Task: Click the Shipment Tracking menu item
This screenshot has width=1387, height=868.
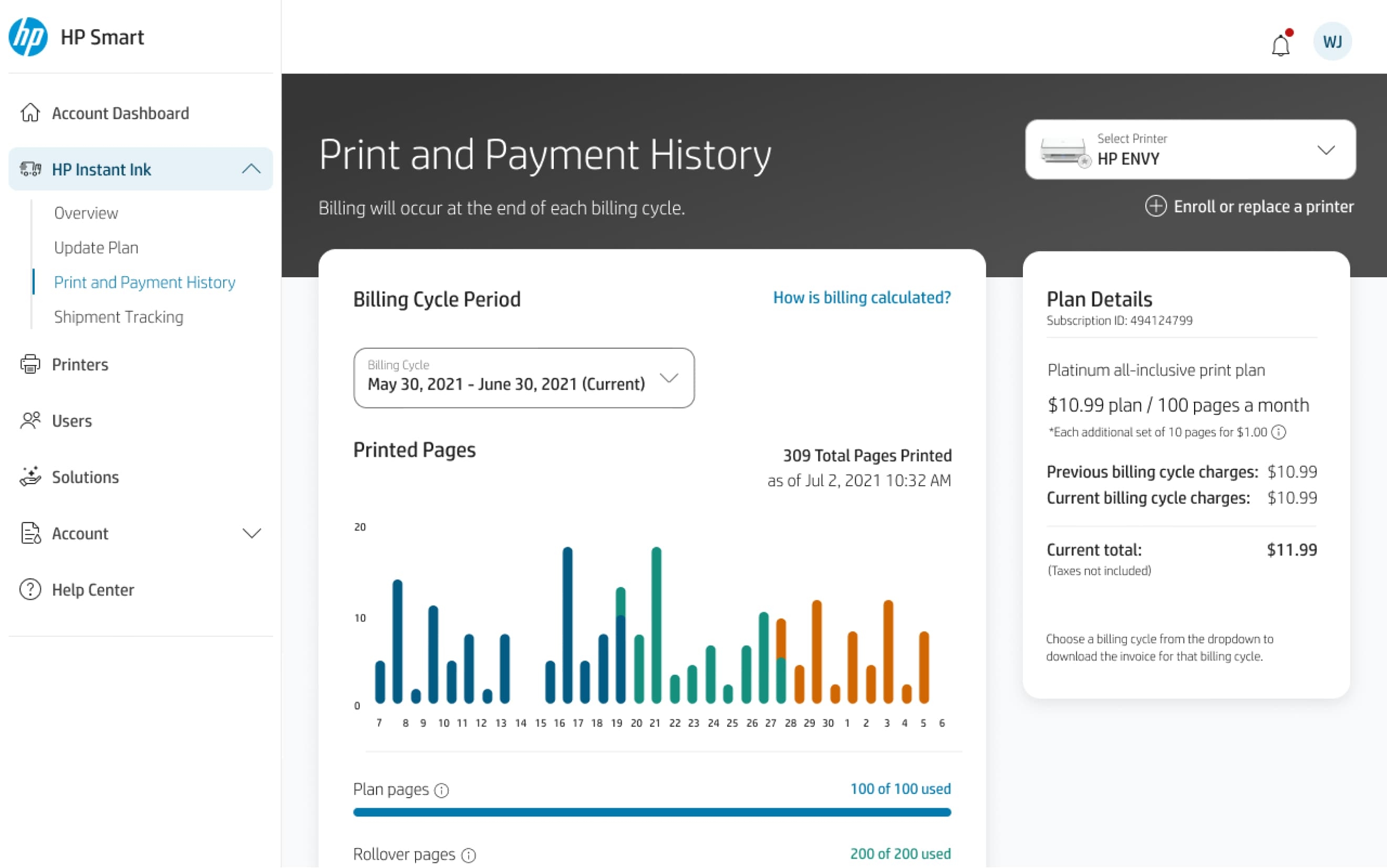Action: pos(119,316)
